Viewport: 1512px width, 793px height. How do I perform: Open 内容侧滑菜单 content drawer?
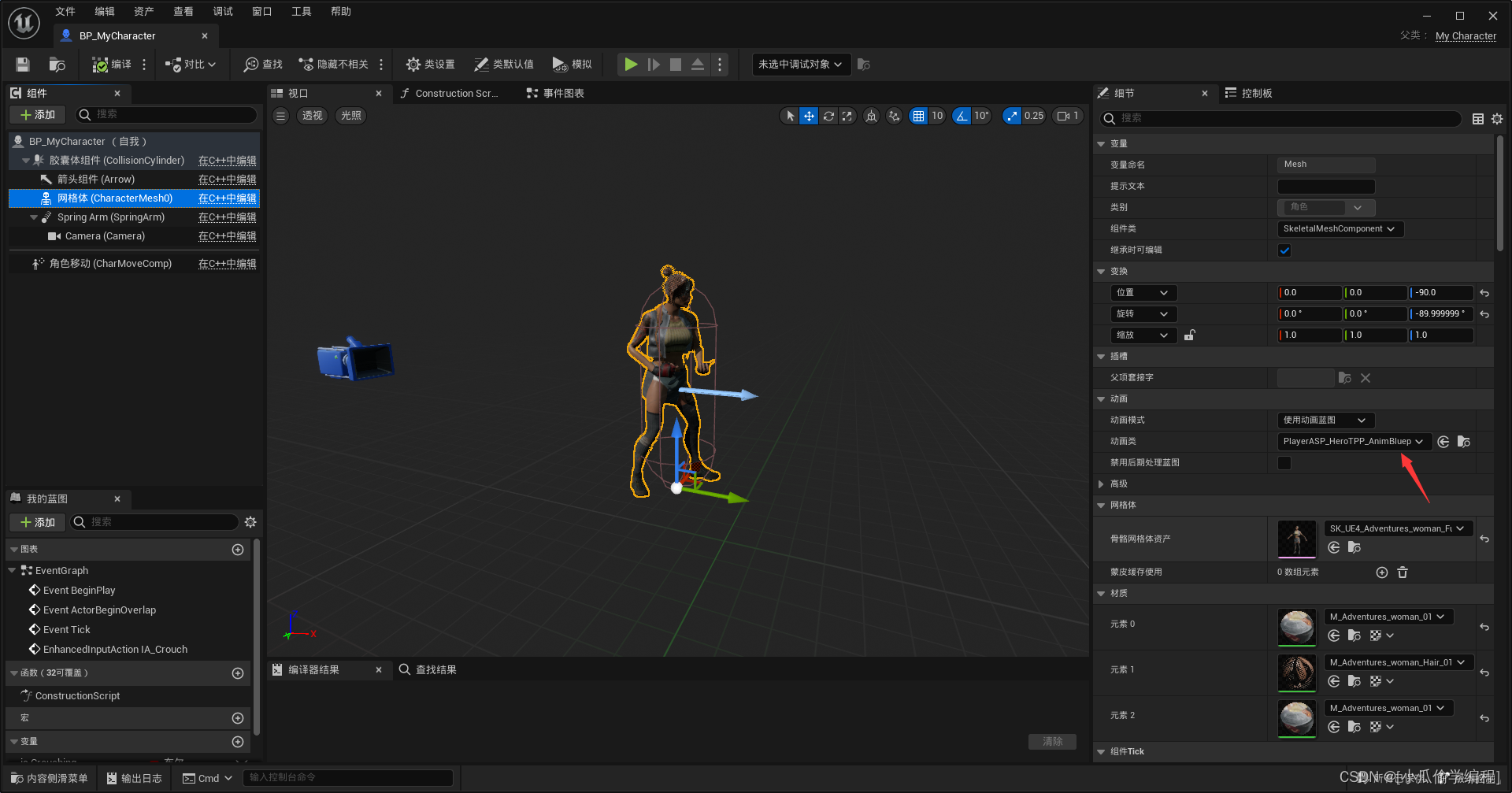(50, 778)
